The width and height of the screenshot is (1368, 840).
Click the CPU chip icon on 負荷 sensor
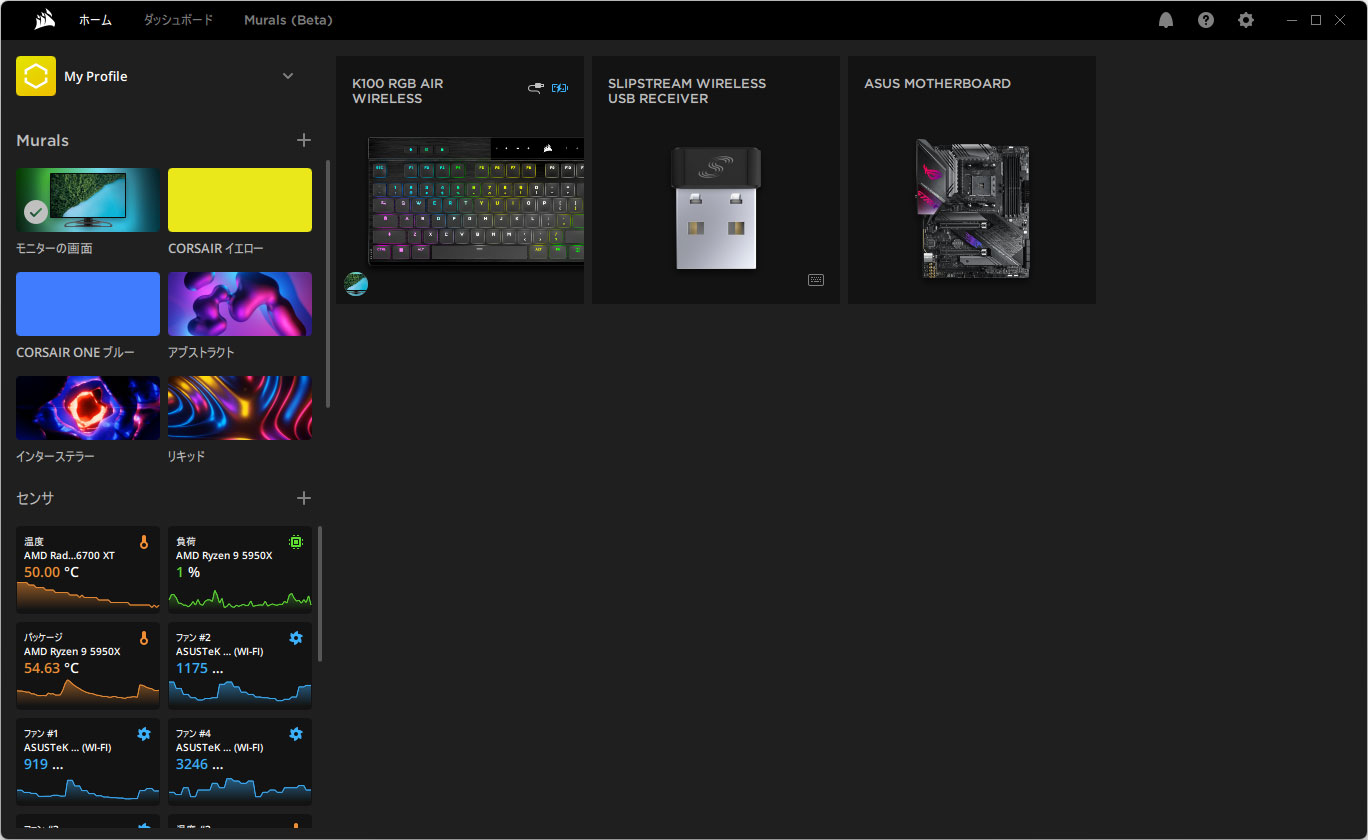click(x=296, y=542)
